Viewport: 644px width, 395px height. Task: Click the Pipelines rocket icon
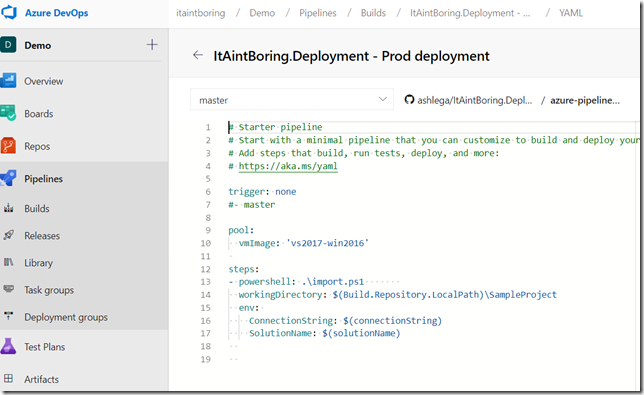pos(8,178)
